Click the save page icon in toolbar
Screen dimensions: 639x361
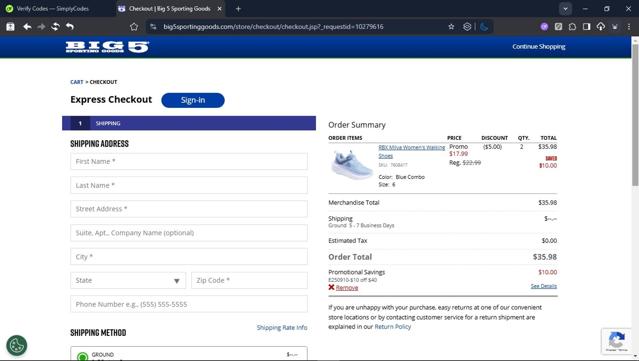pos(11,26)
